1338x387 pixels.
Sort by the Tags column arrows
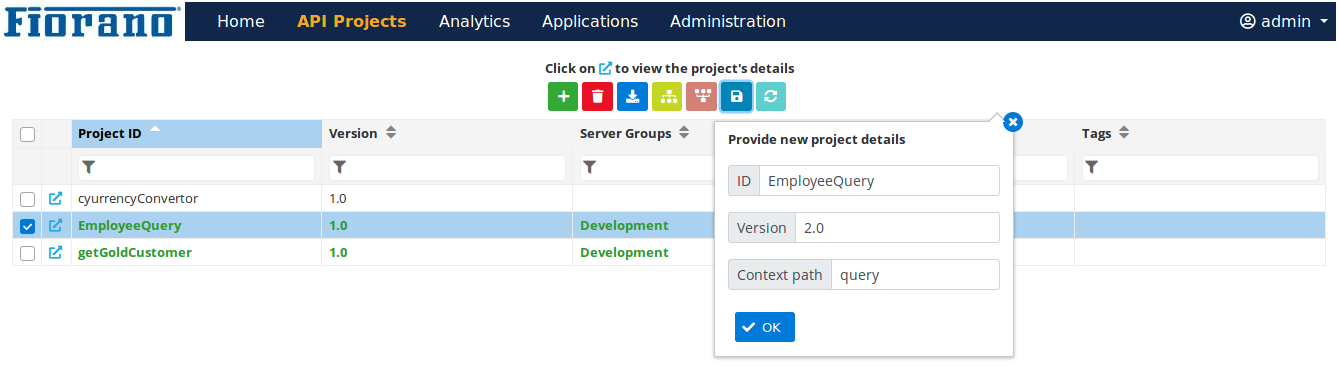pyautogui.click(x=1124, y=133)
